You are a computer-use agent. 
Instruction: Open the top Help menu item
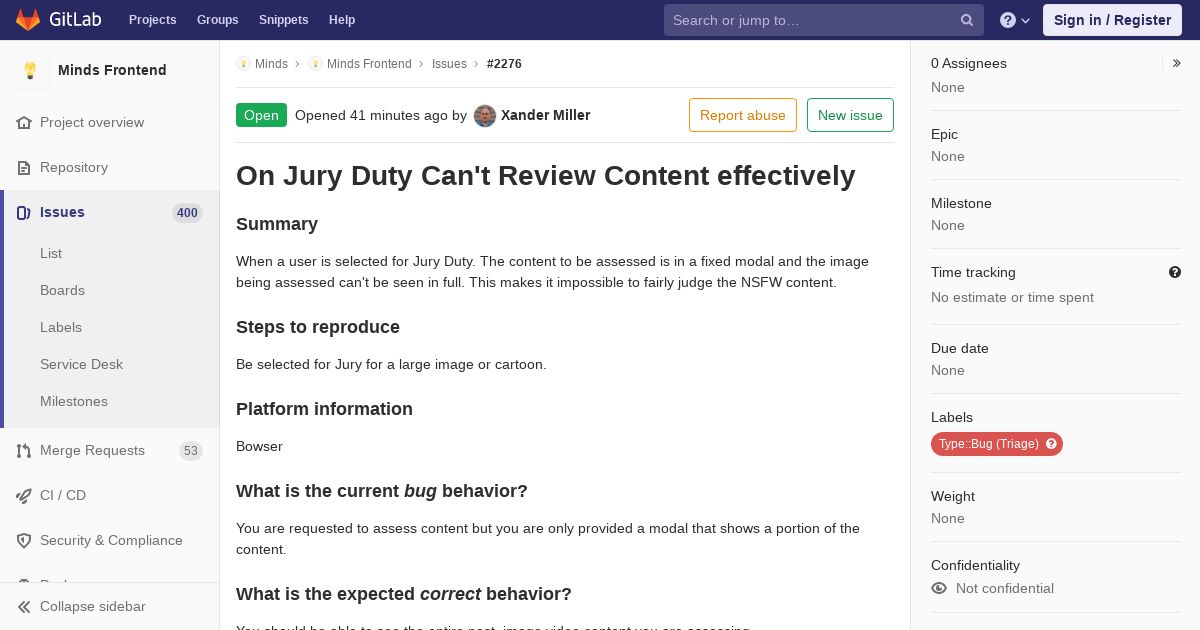point(342,20)
